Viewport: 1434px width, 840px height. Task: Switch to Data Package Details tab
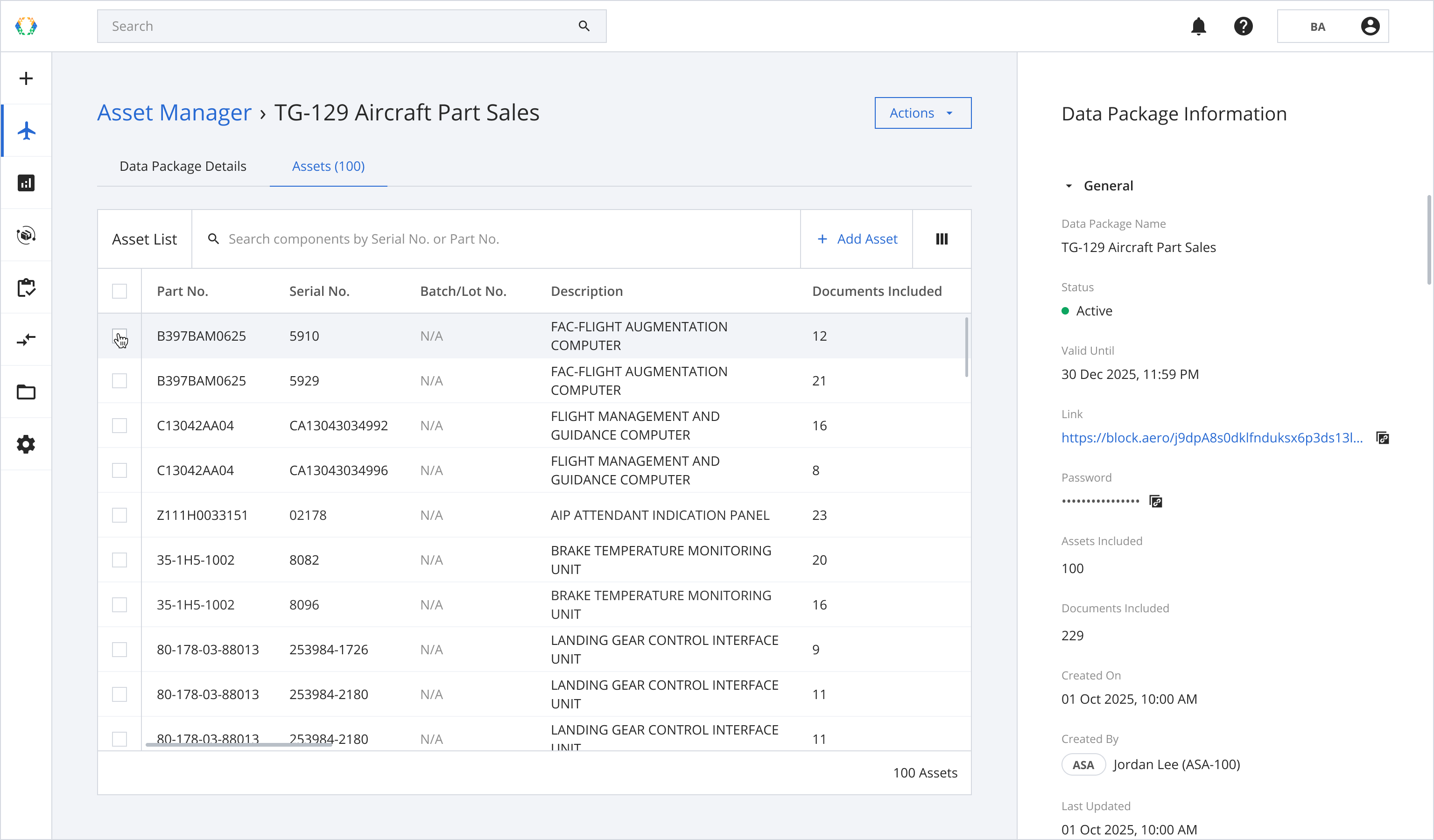pyautogui.click(x=183, y=166)
